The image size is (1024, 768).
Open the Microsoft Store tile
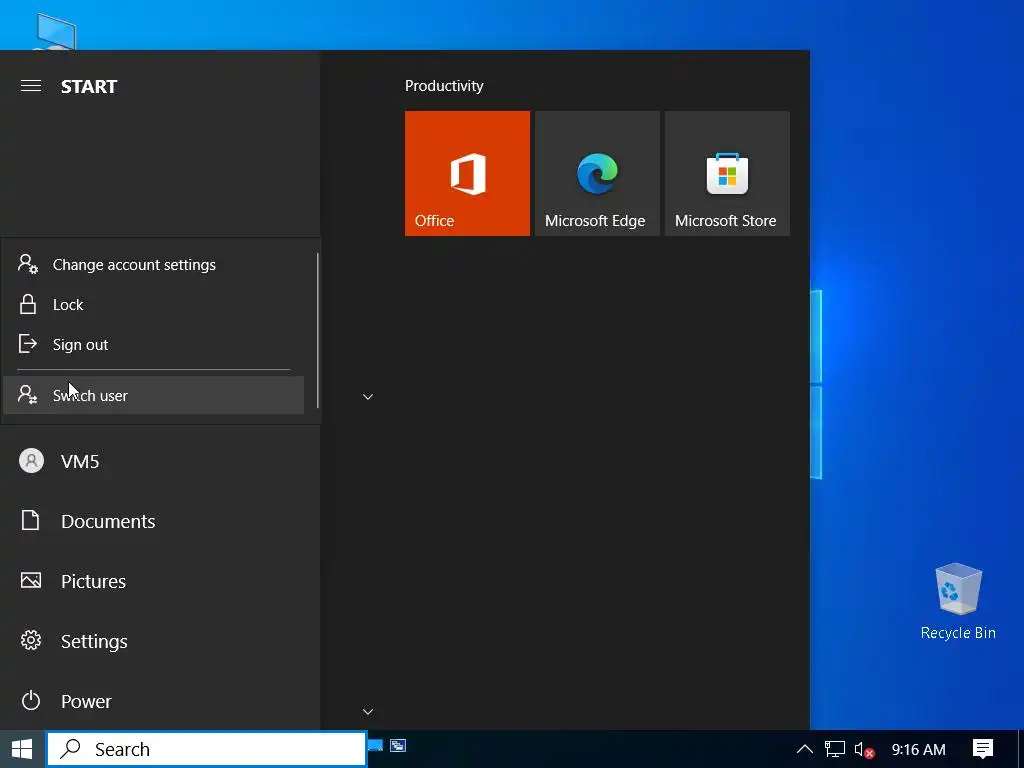tap(727, 173)
